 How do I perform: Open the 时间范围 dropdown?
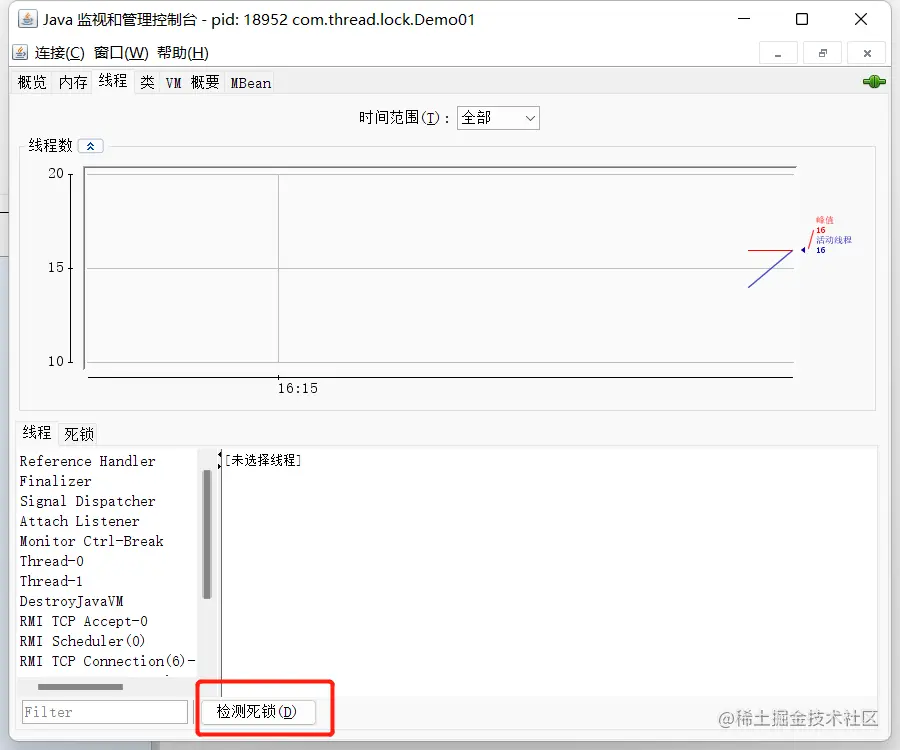(x=498, y=118)
